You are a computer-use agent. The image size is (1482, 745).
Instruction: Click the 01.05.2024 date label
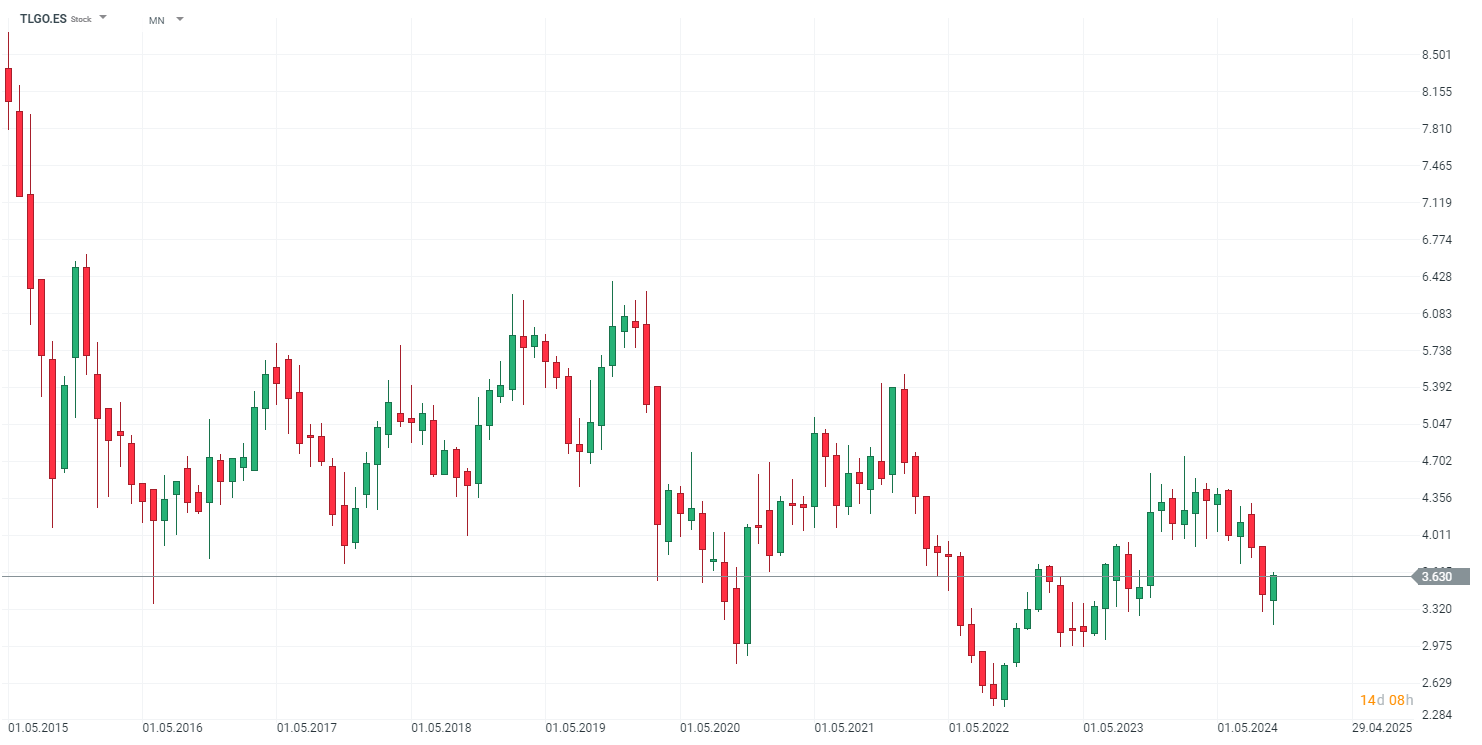click(1247, 728)
